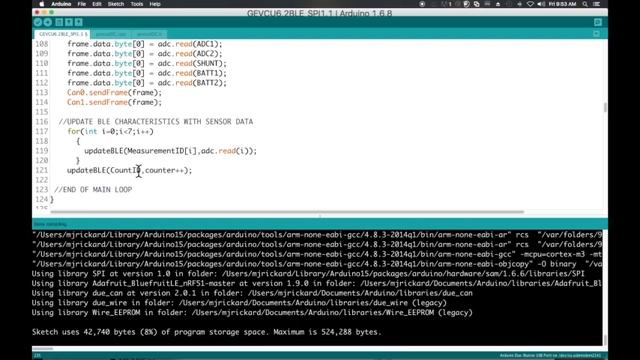Open the Tools menu
This screenshot has height=360, width=640.
tap(137, 4)
